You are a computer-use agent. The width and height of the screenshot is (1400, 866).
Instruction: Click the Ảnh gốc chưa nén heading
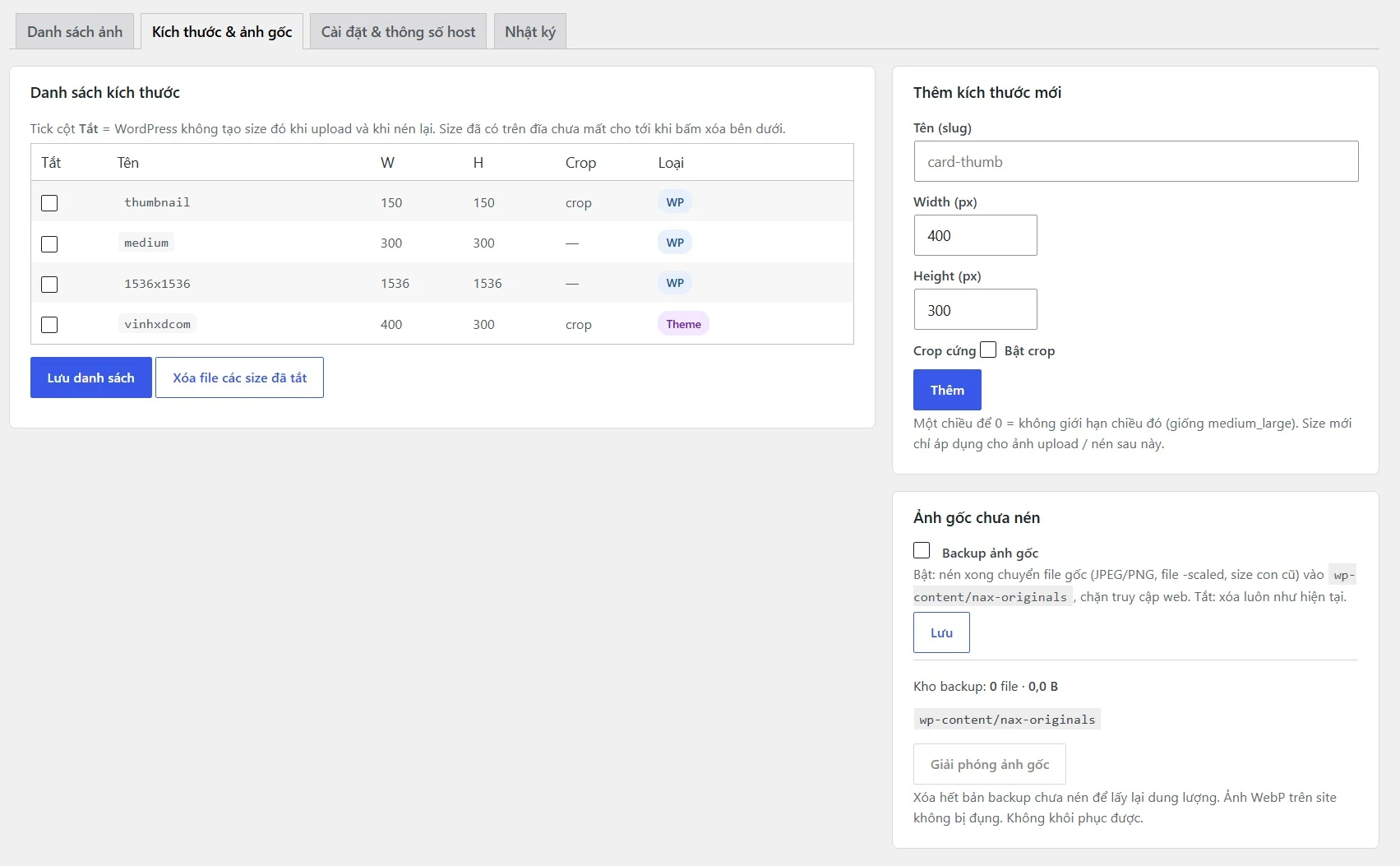pyautogui.click(x=977, y=517)
